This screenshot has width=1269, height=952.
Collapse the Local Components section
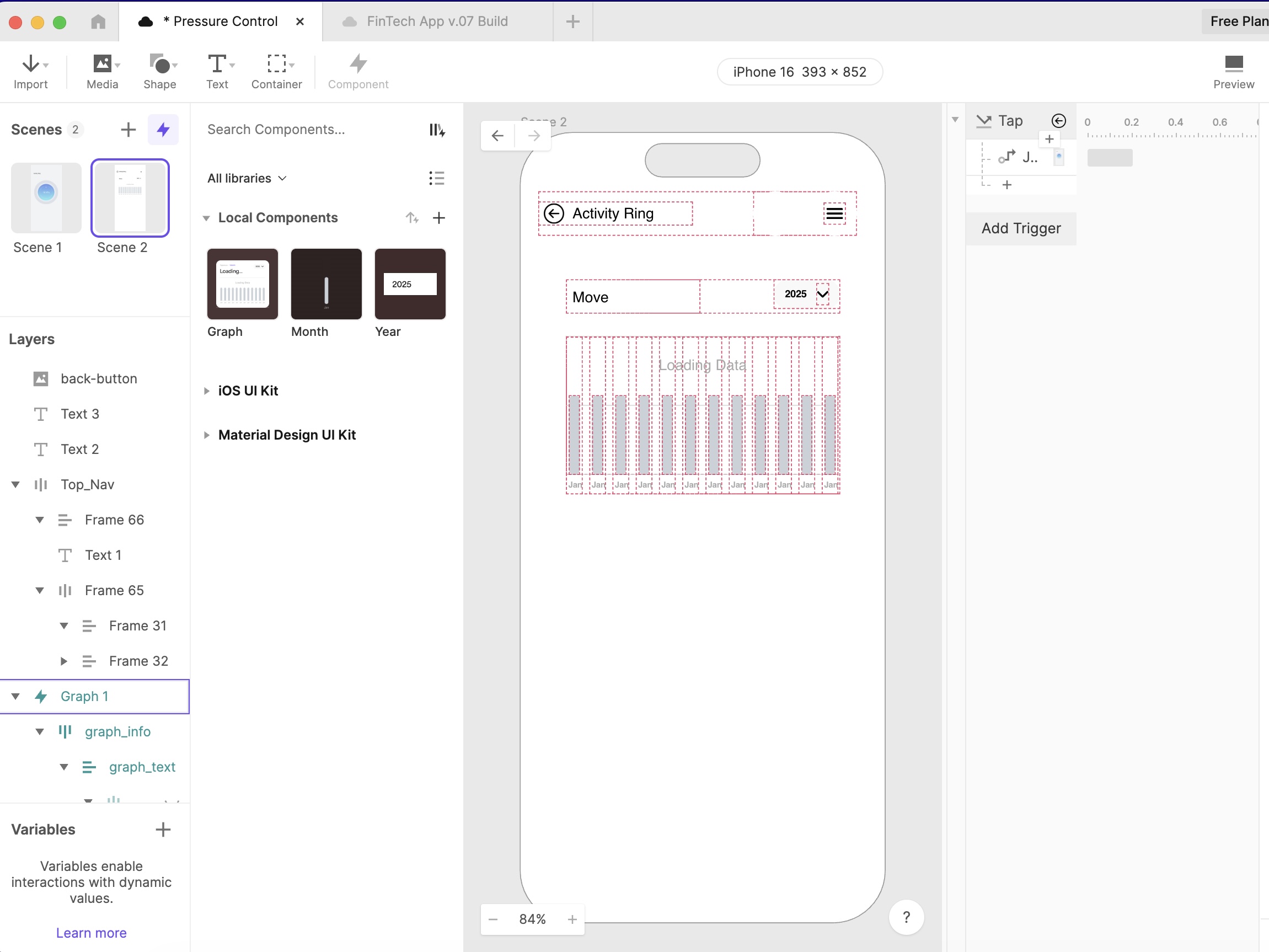click(206, 218)
